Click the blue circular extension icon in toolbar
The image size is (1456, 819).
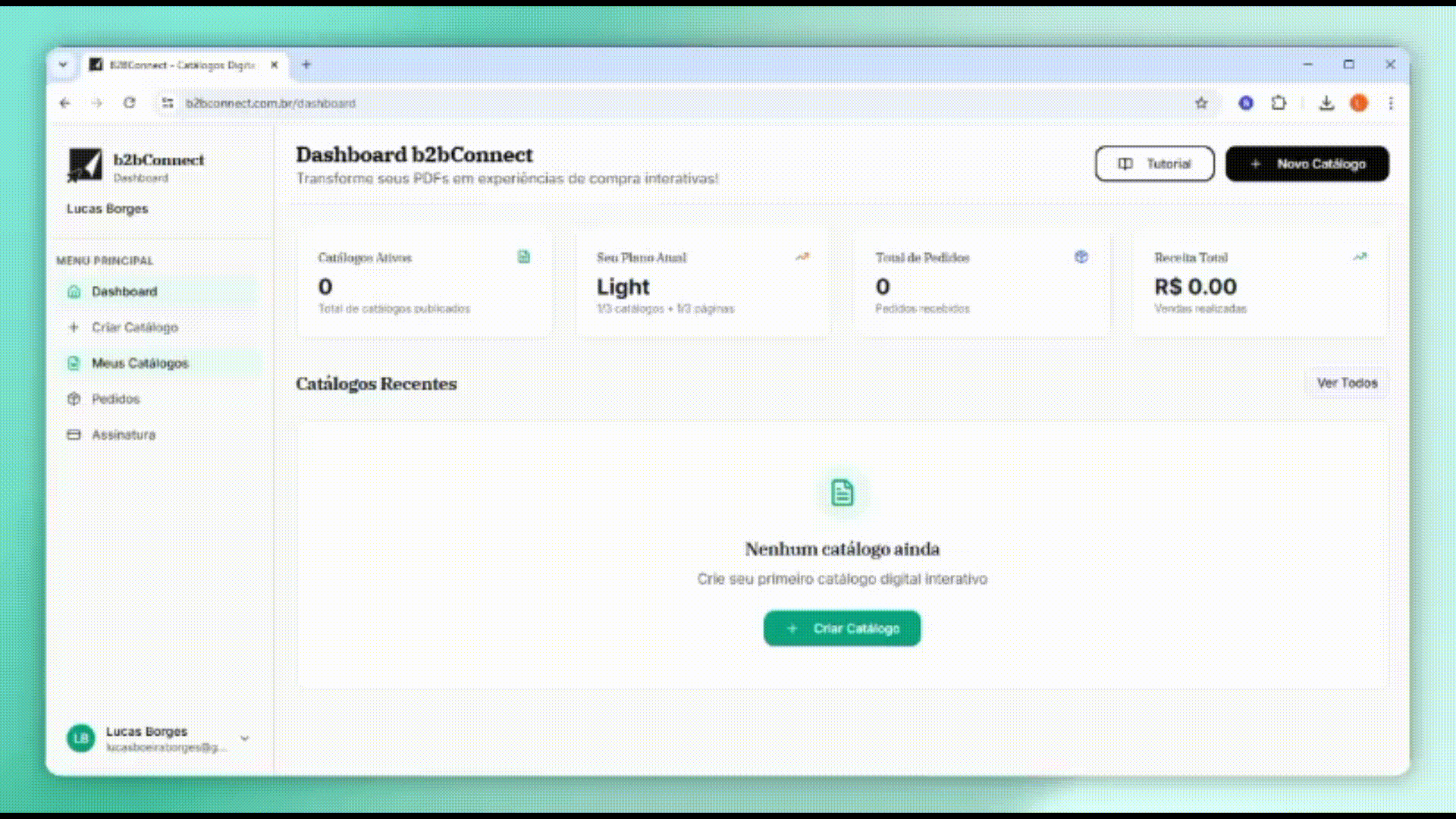click(1246, 103)
